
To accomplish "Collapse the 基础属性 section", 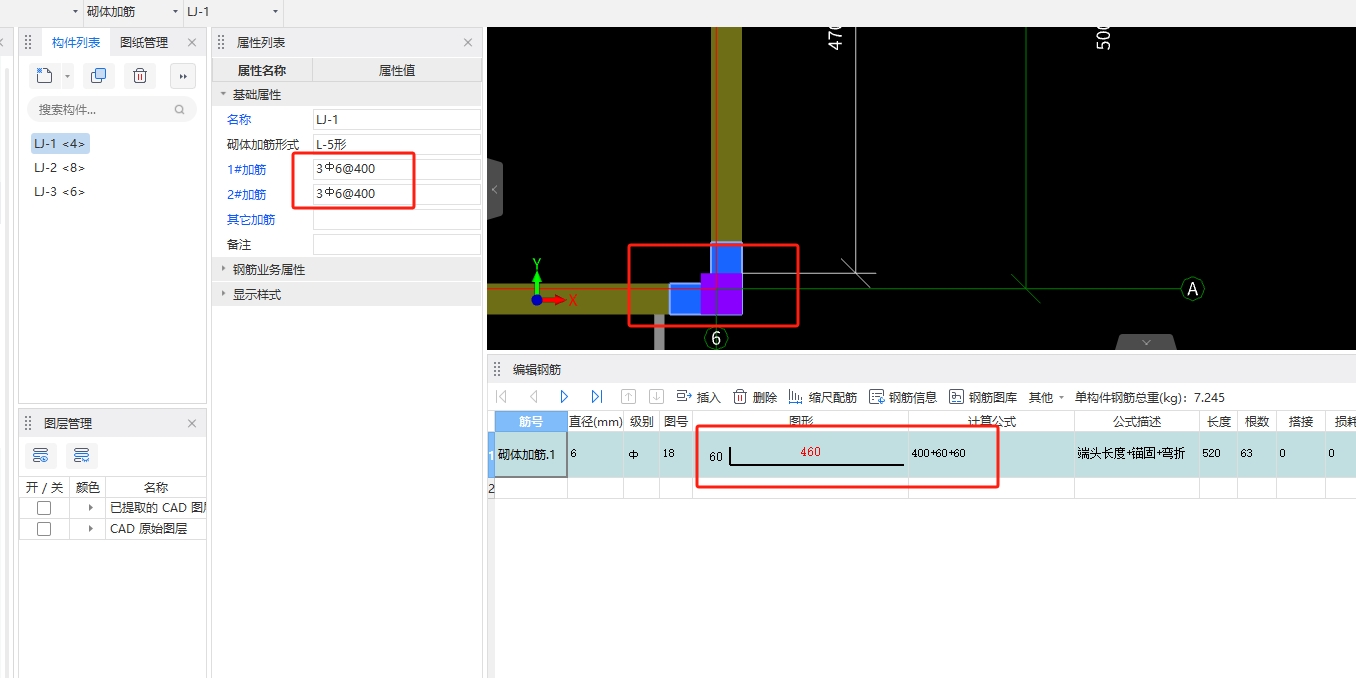I will tap(223, 95).
